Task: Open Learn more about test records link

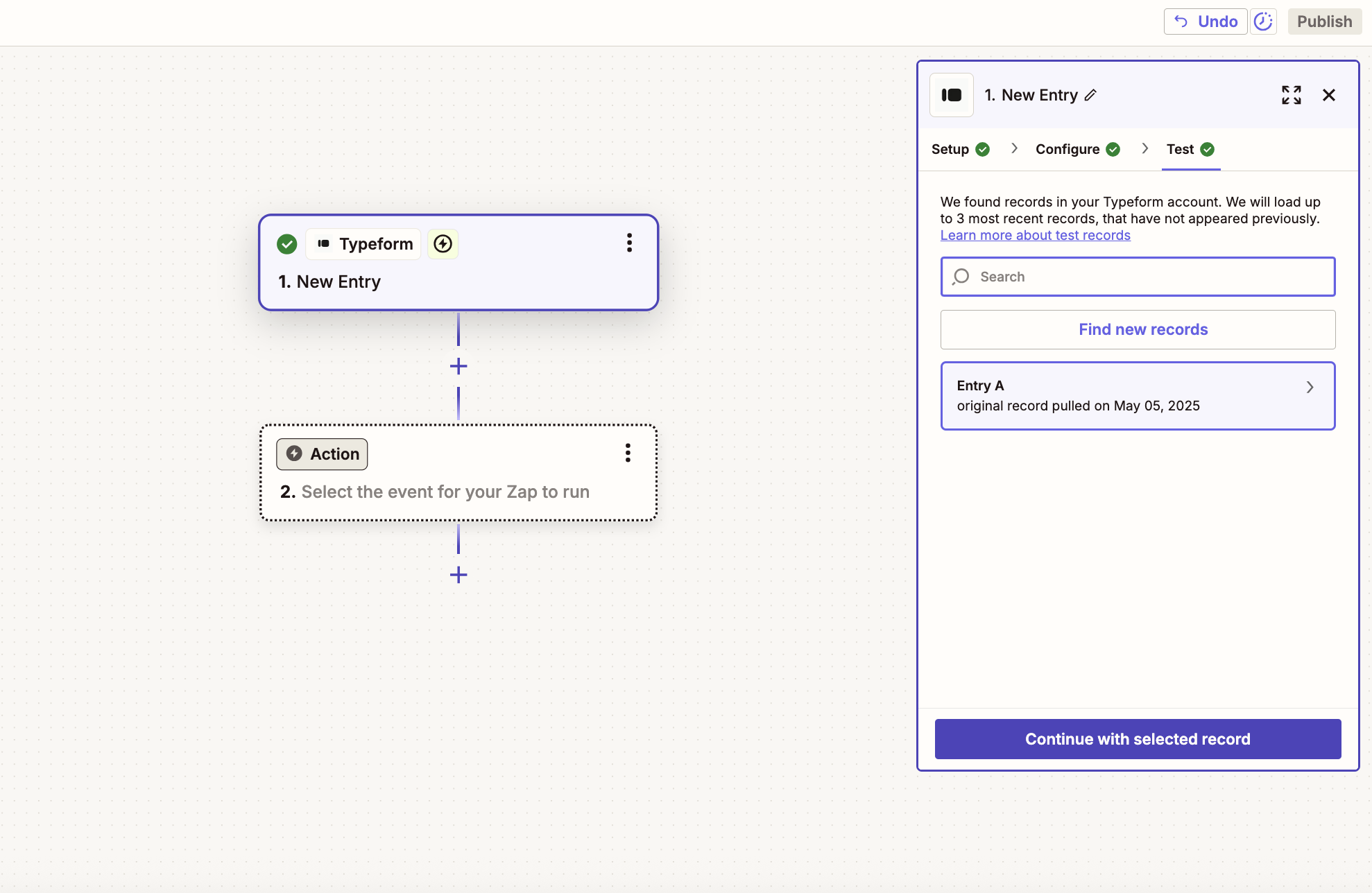Action: click(1035, 235)
